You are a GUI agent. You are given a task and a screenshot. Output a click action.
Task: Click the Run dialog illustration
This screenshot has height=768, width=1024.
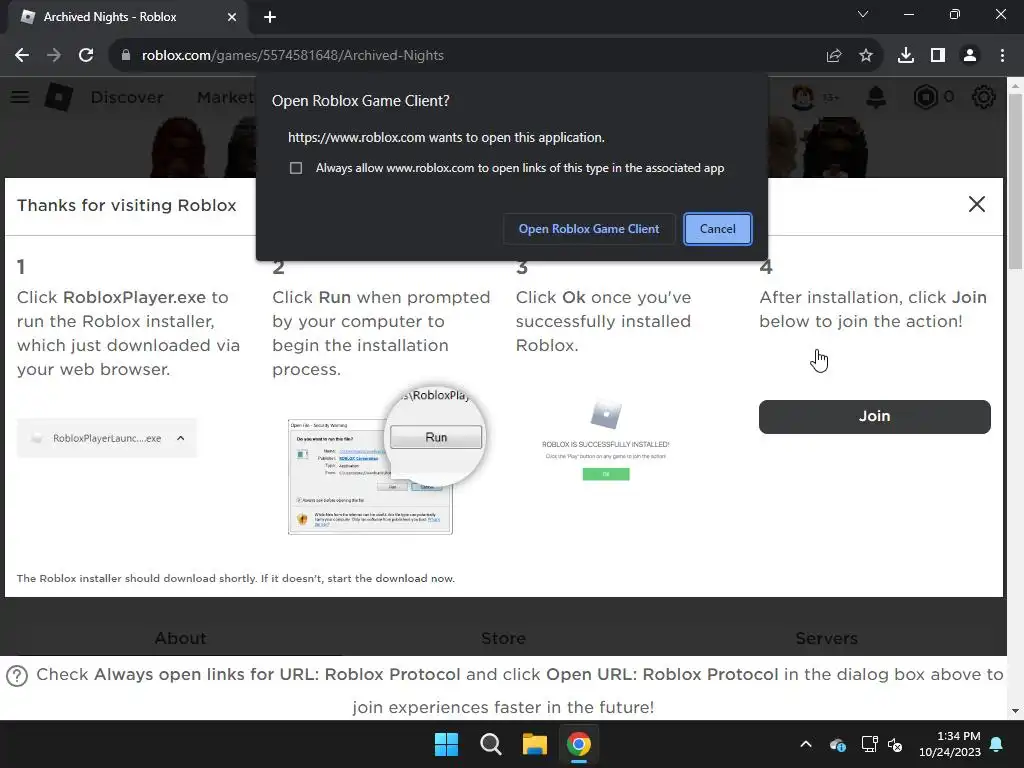coord(387,460)
